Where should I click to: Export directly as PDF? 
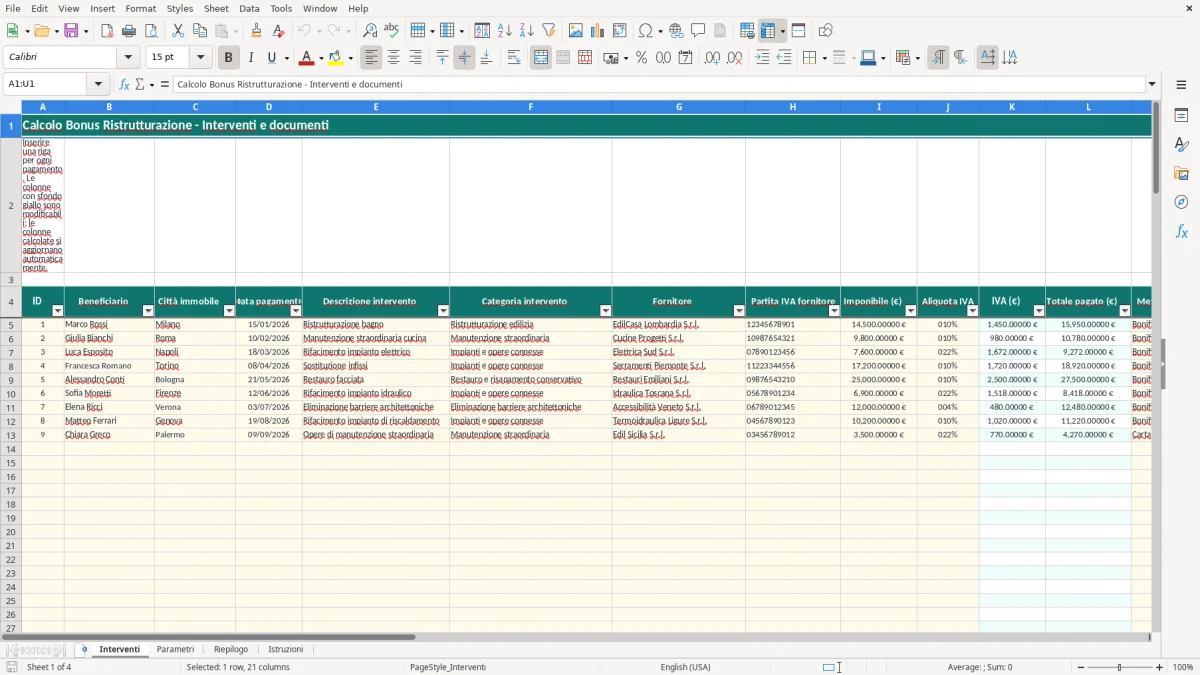tap(107, 31)
